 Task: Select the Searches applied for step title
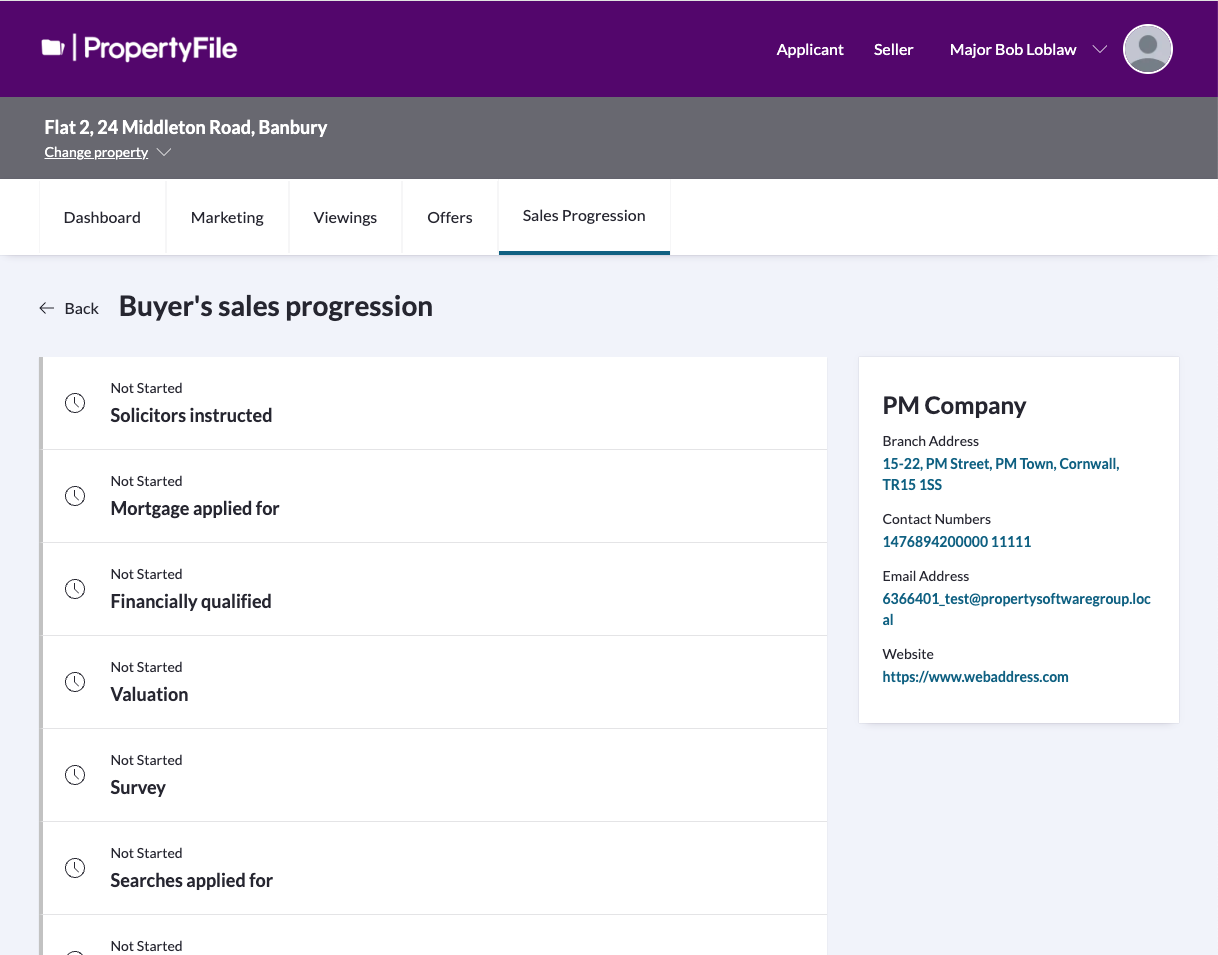click(192, 880)
